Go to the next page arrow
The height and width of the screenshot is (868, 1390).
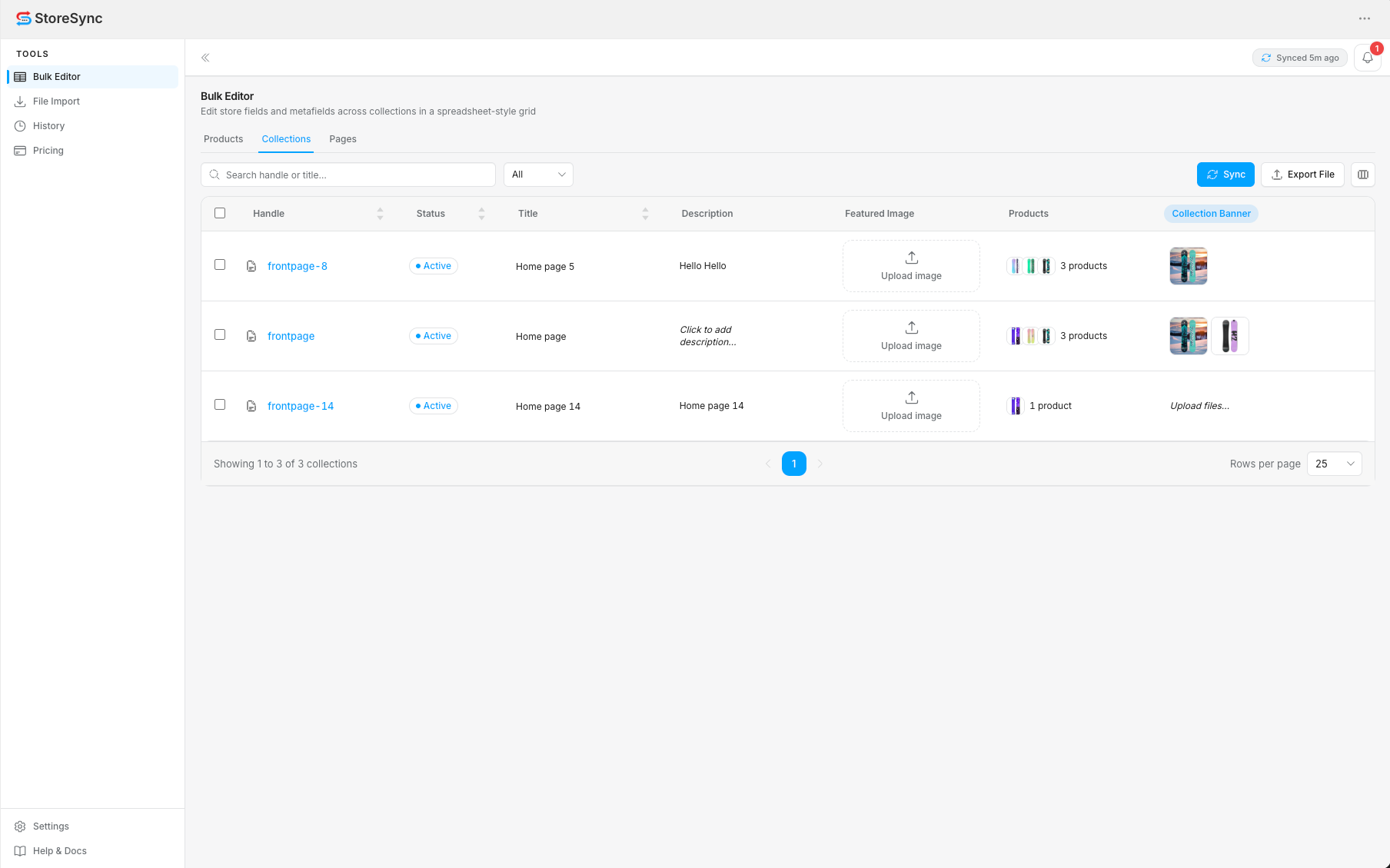(x=820, y=464)
